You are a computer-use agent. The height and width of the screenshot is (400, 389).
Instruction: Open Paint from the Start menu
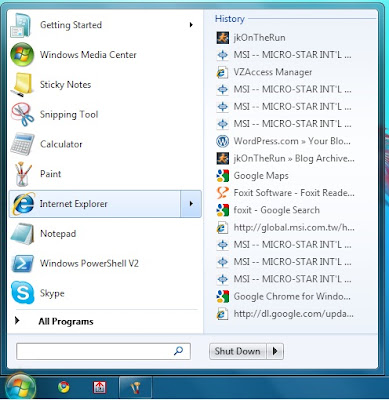point(50,174)
